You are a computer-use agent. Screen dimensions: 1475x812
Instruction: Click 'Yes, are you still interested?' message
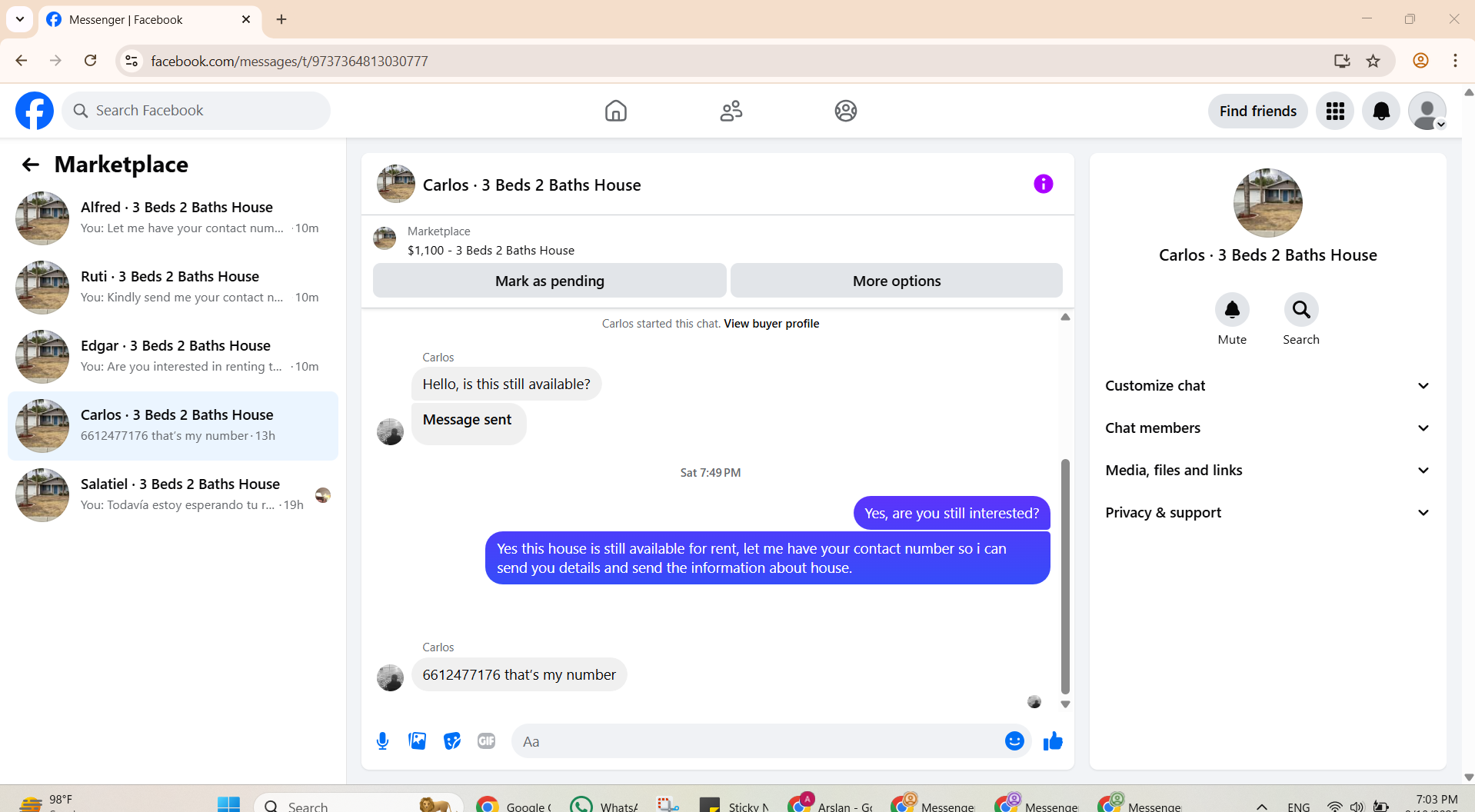click(951, 514)
